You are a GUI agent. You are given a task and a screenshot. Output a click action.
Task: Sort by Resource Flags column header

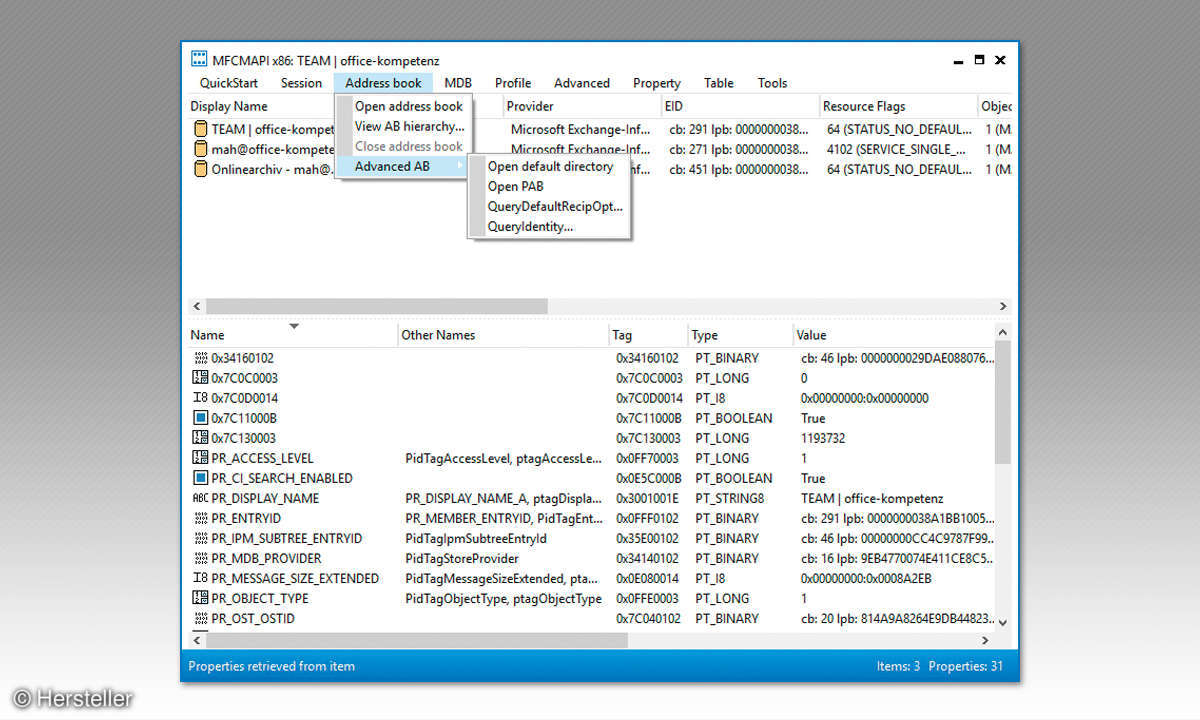[x=864, y=106]
